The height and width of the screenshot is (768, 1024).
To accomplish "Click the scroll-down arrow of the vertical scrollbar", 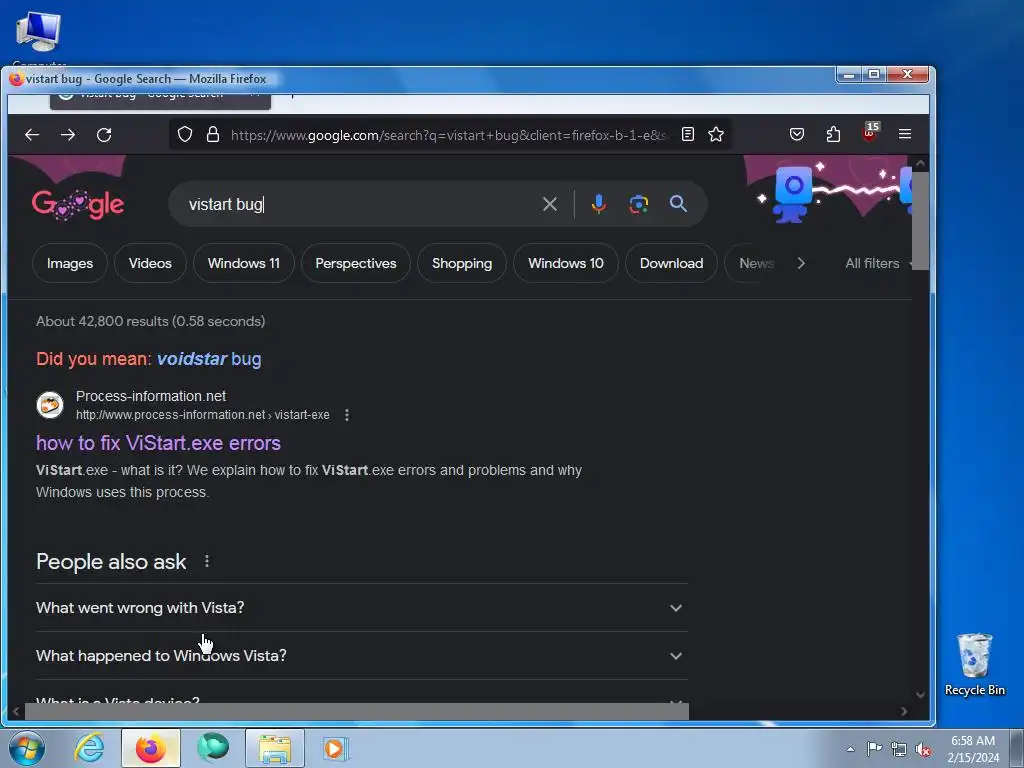I will [x=920, y=695].
